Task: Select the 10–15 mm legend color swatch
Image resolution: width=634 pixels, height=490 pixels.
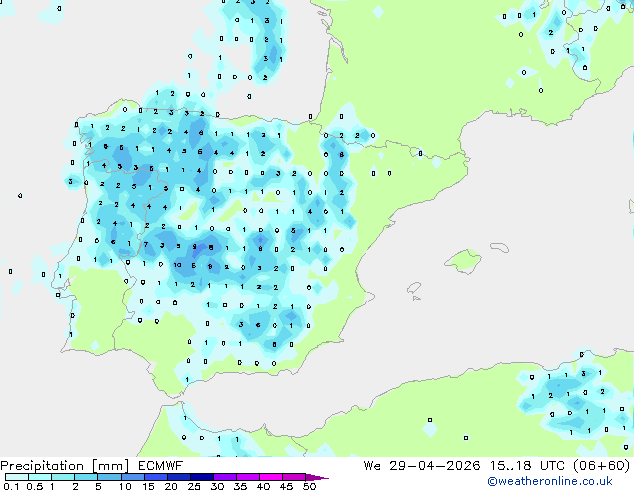Action: coord(132,477)
